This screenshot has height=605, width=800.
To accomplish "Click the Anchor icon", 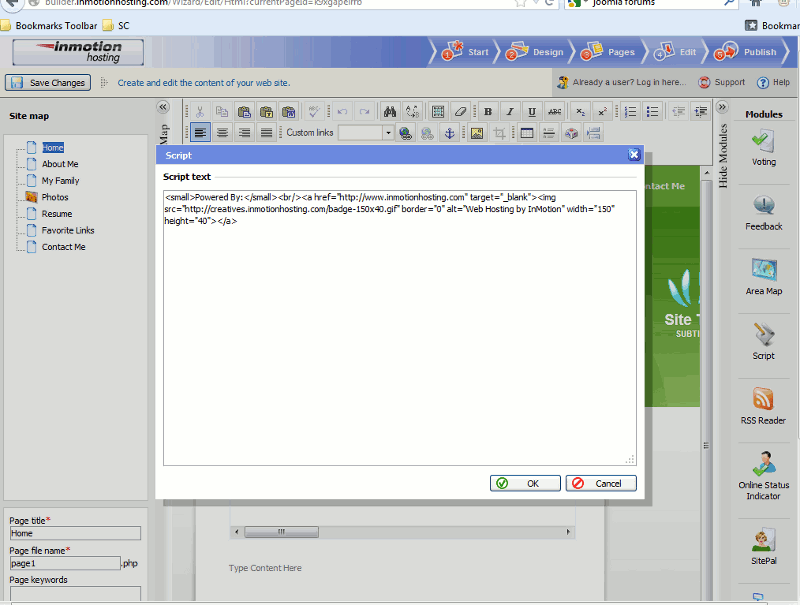I will point(449,133).
